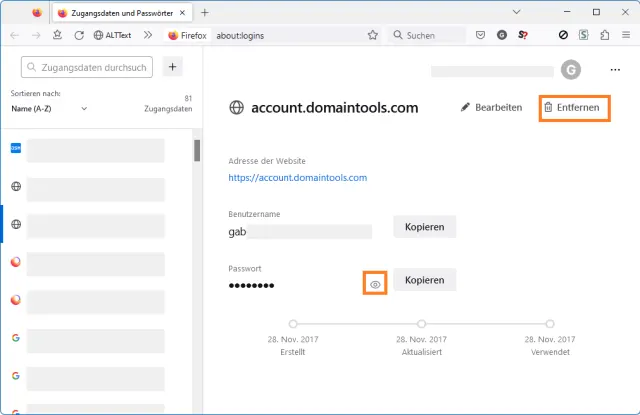Click the Suchen search box
Image resolution: width=640 pixels, height=415 pixels.
(x=427, y=36)
